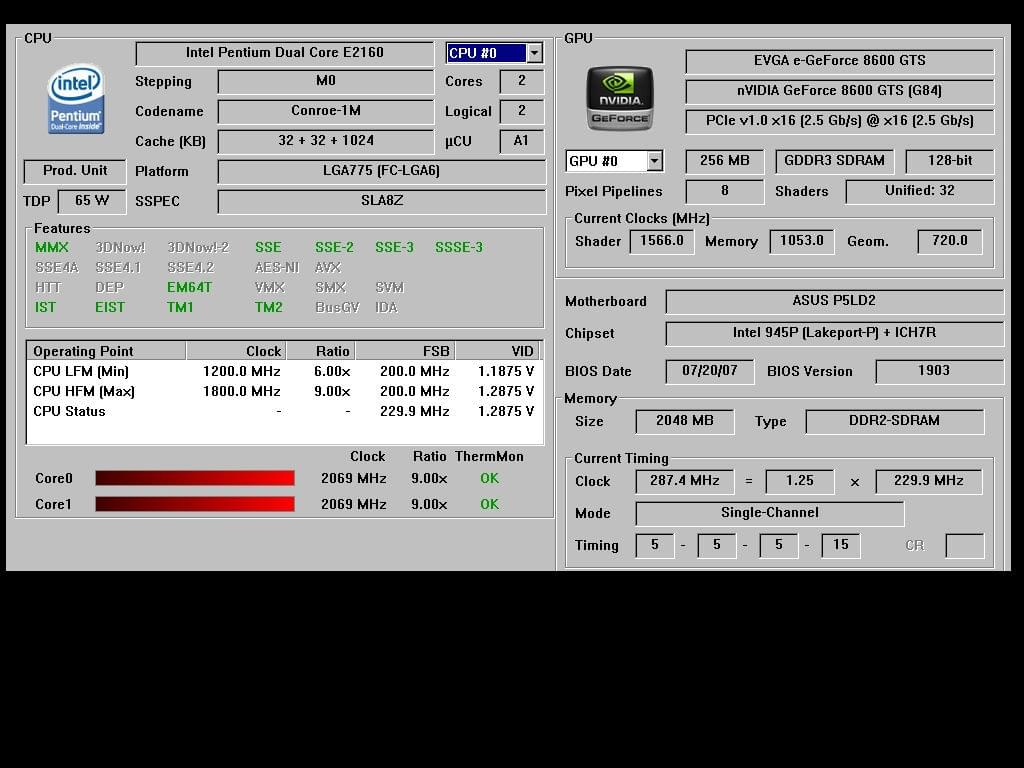Click the Codename field Conroe-1M

pos(326,111)
